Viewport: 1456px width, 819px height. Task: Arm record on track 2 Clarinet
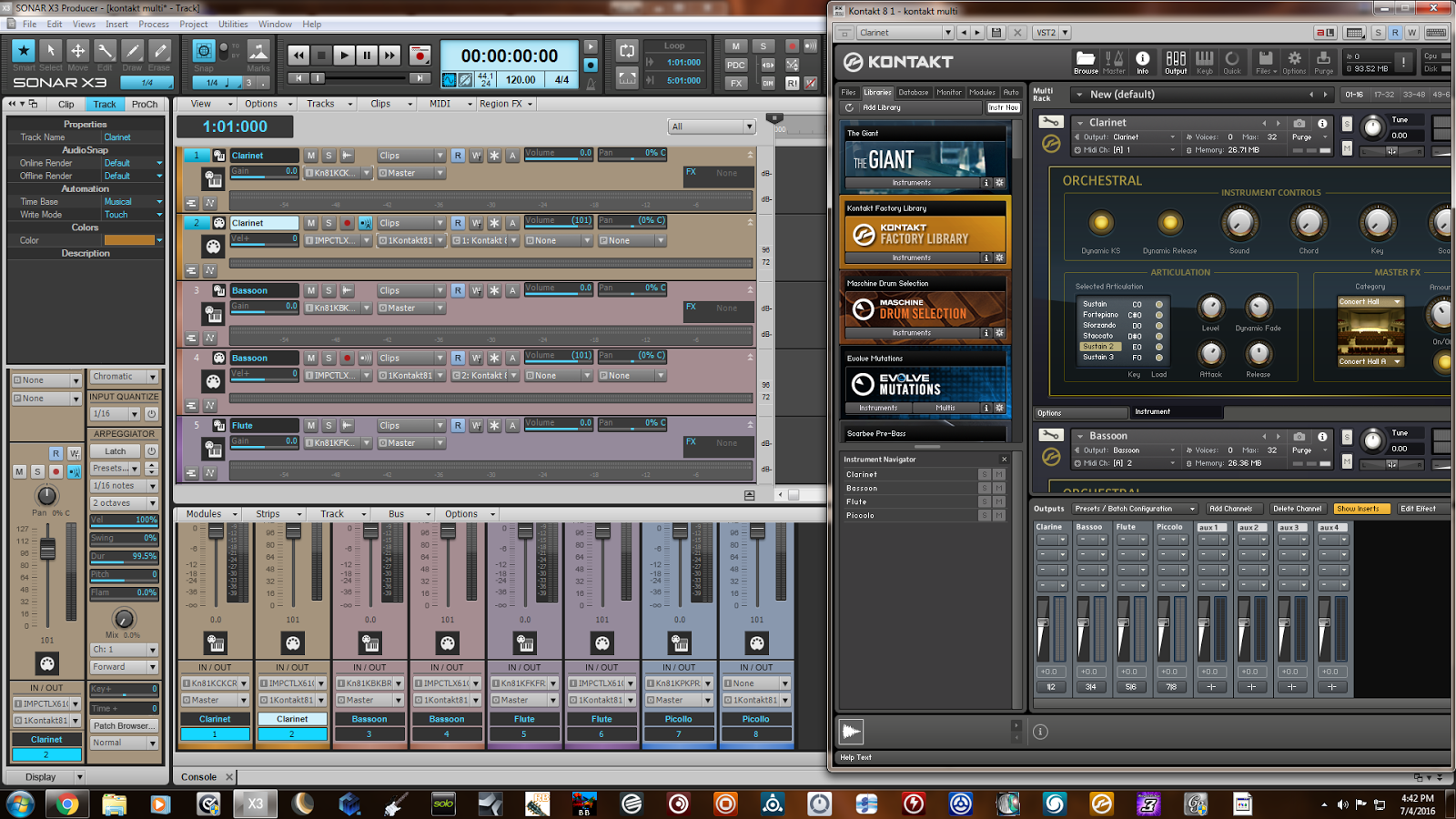pyautogui.click(x=347, y=223)
